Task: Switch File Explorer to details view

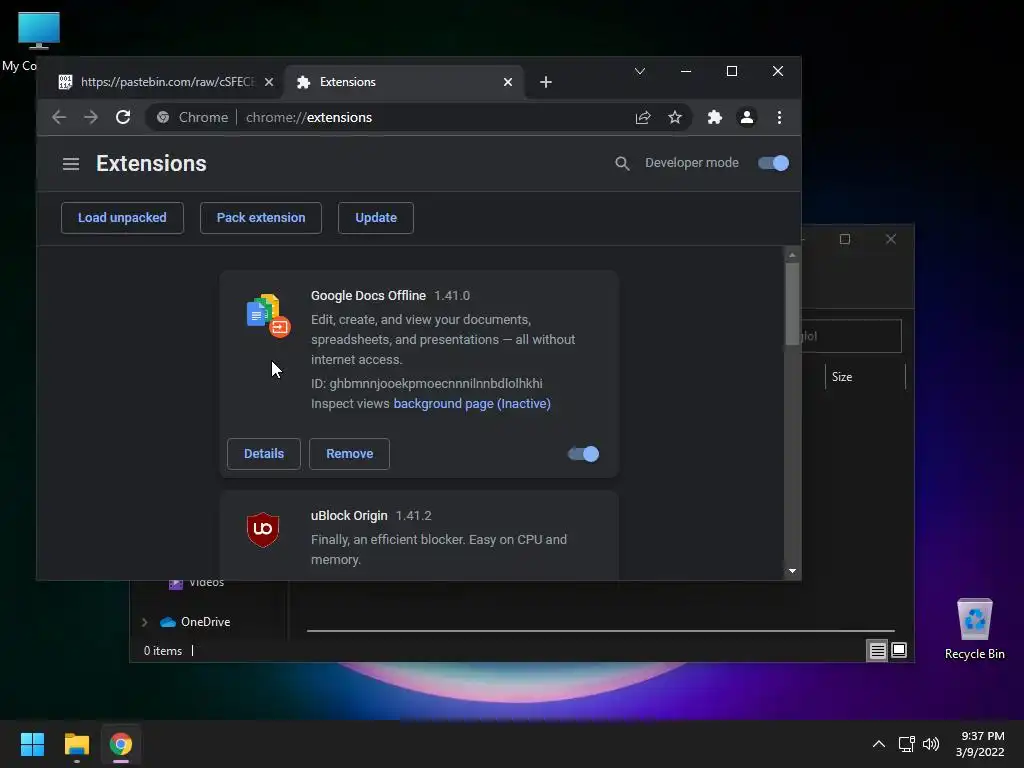Action: [877, 650]
